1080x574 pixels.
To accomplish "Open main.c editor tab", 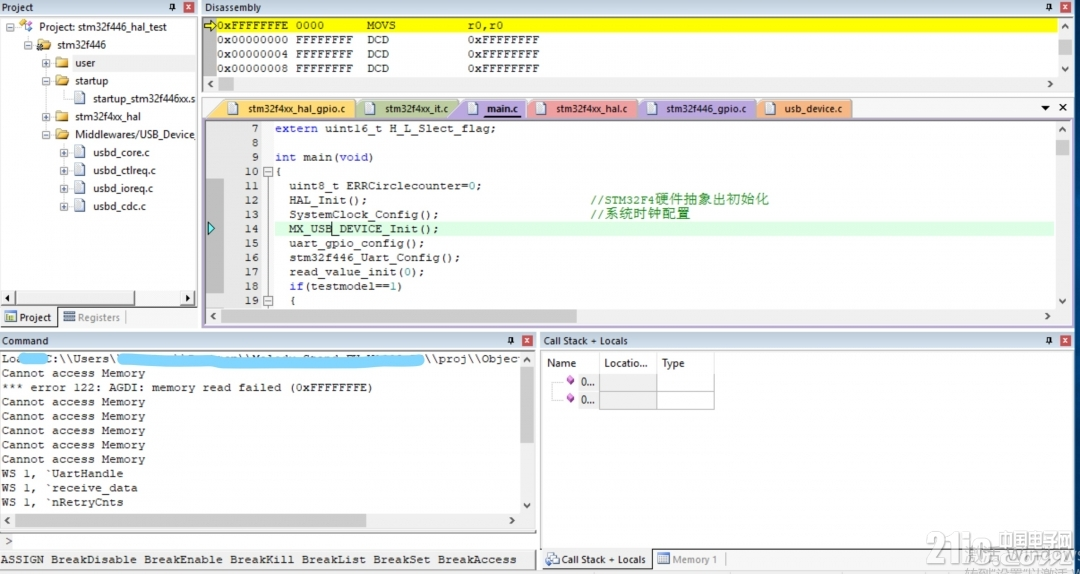I will pyautogui.click(x=495, y=109).
